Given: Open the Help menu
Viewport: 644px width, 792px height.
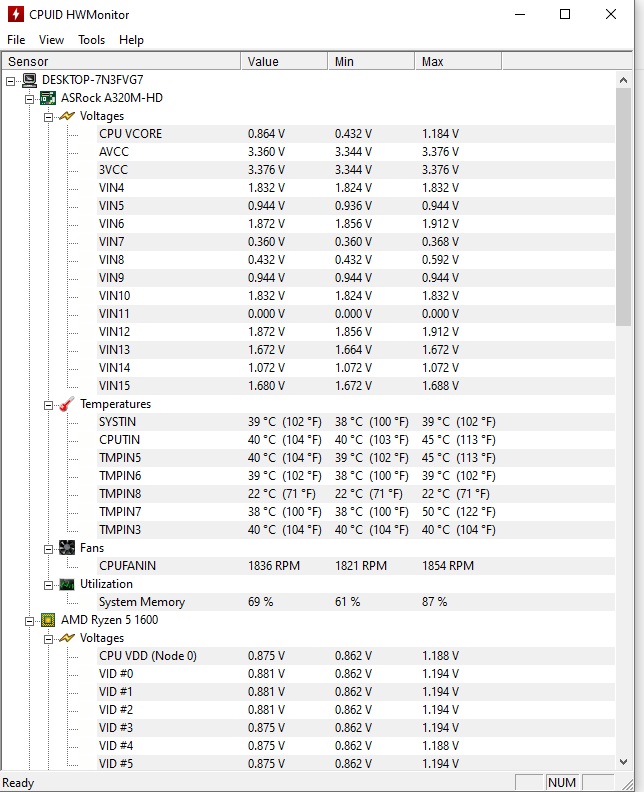Looking at the screenshot, I should (x=131, y=40).
